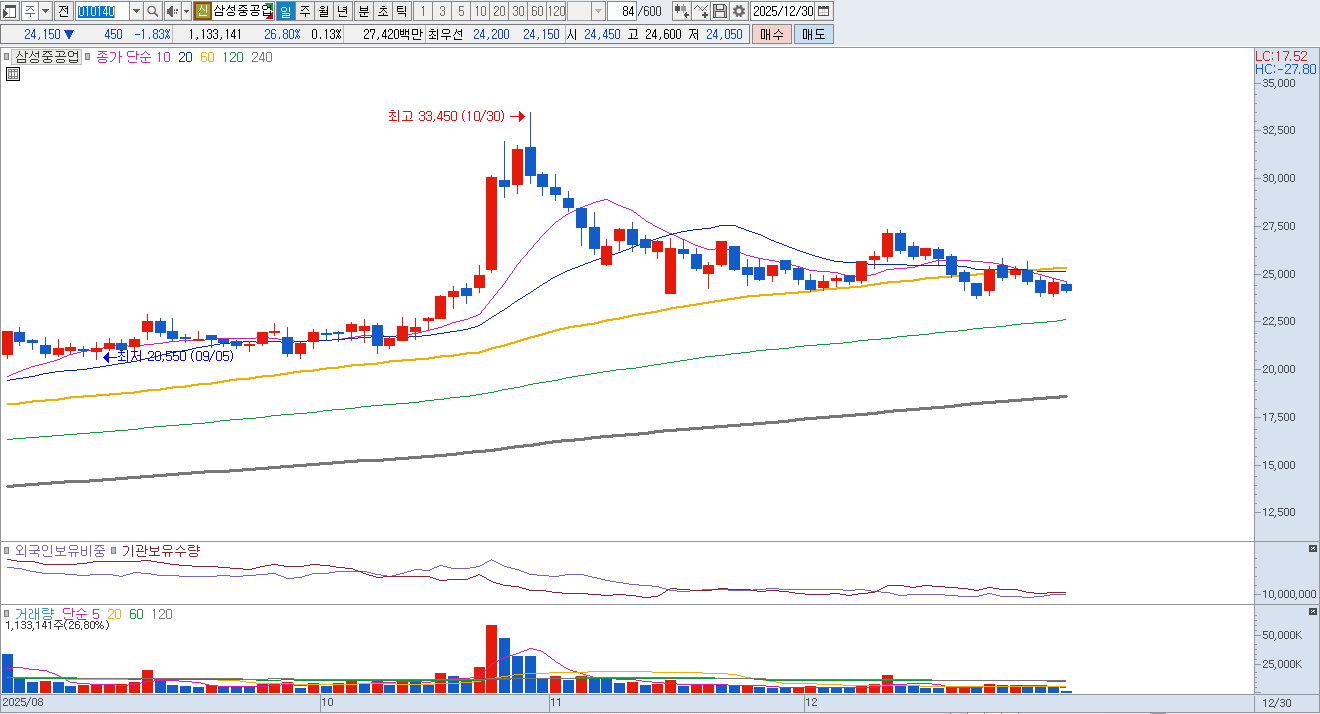Click the stock search magnifier icon
The height and width of the screenshot is (714, 1320).
(x=153, y=11)
